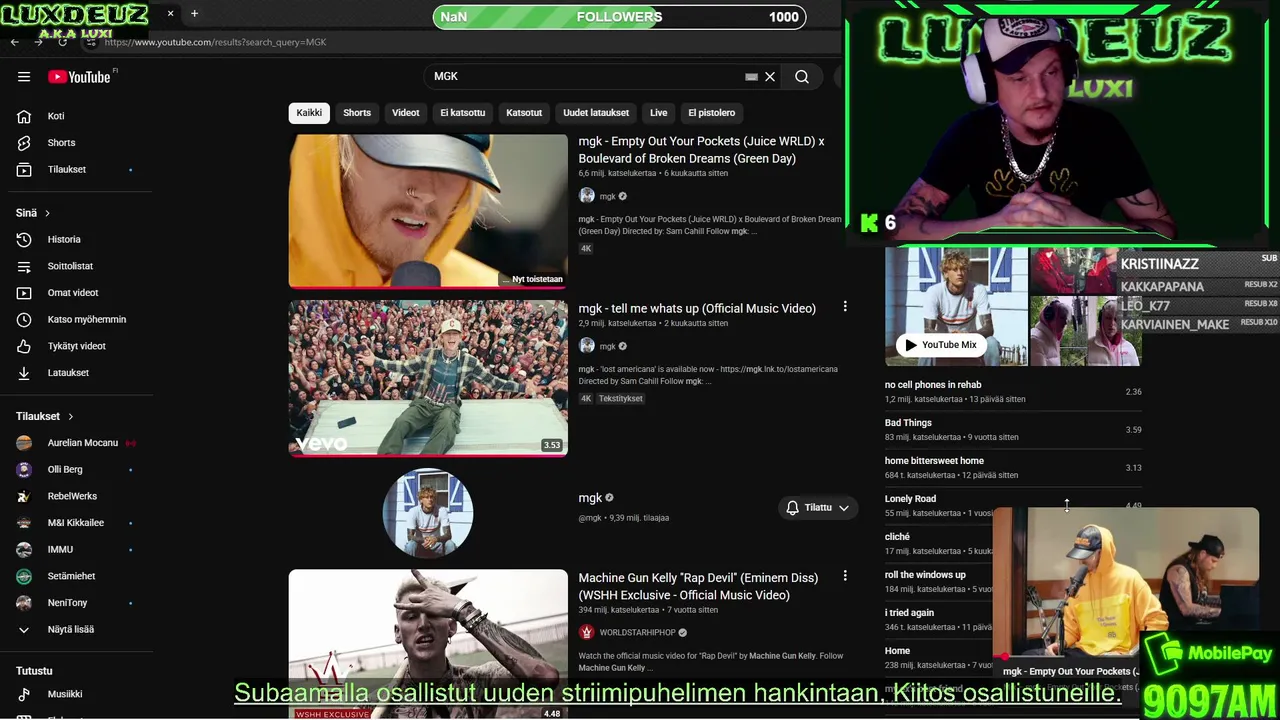Open the Empty Out Your Pockets title link

(701, 150)
